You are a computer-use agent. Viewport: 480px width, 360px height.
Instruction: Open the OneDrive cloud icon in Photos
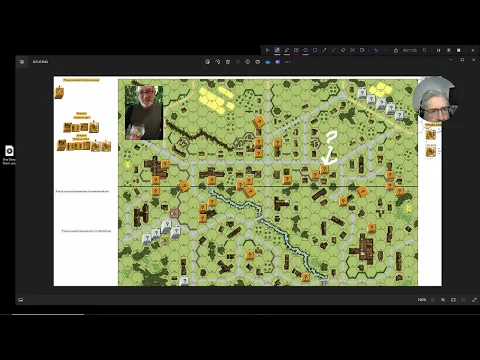pyautogui.click(x=268, y=62)
